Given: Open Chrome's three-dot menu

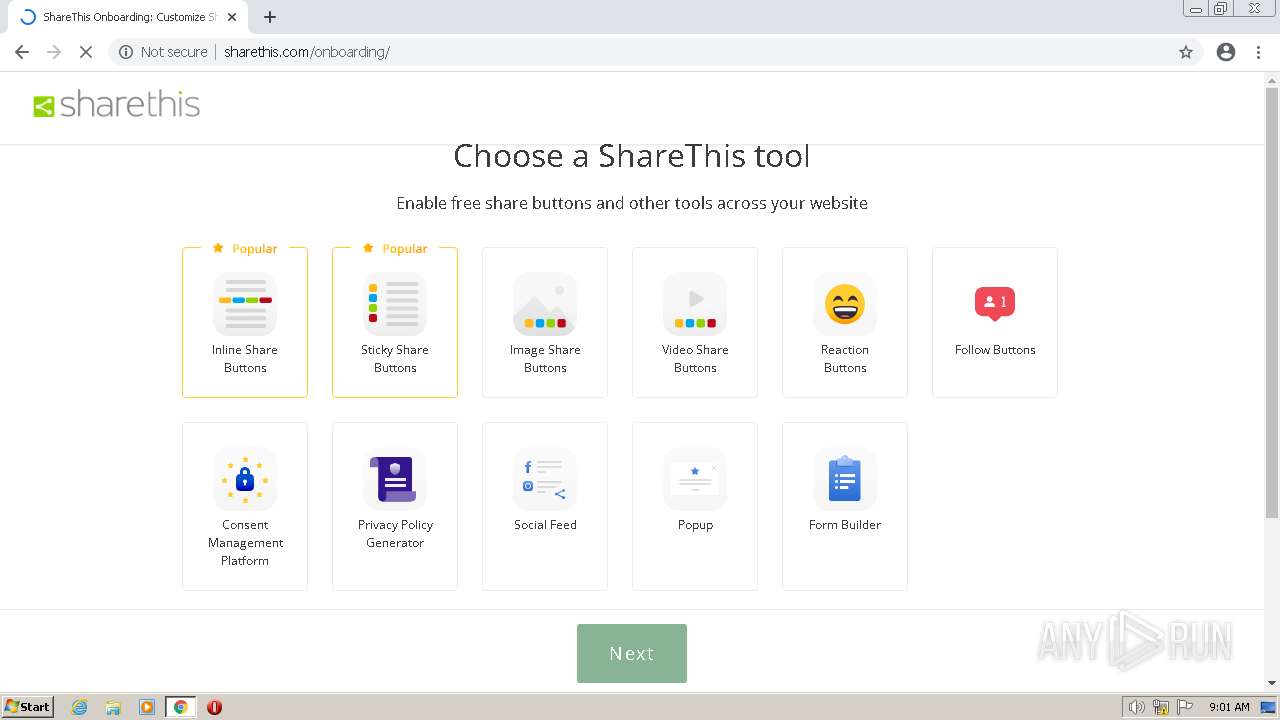Looking at the screenshot, I should click(1258, 52).
